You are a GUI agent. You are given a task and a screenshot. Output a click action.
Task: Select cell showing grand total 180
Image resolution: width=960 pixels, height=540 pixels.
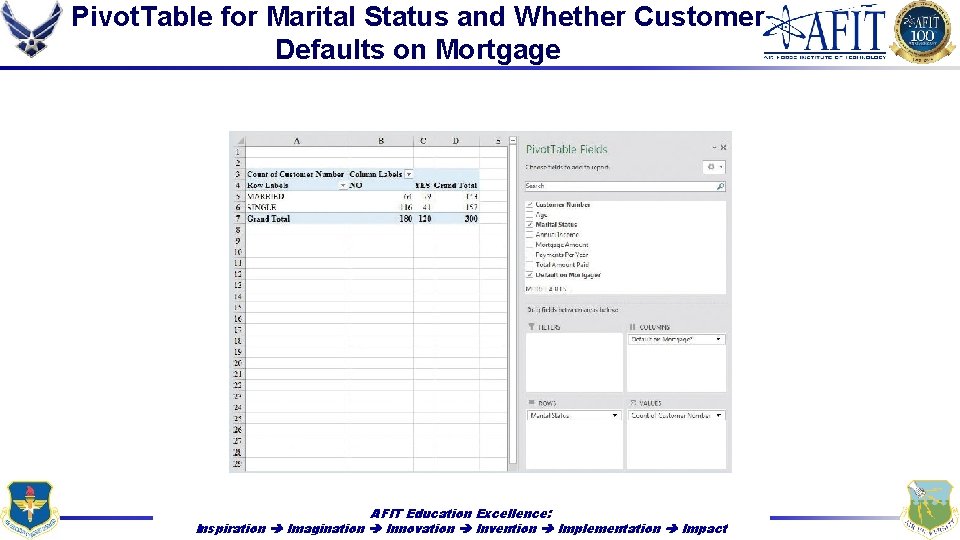pos(380,219)
